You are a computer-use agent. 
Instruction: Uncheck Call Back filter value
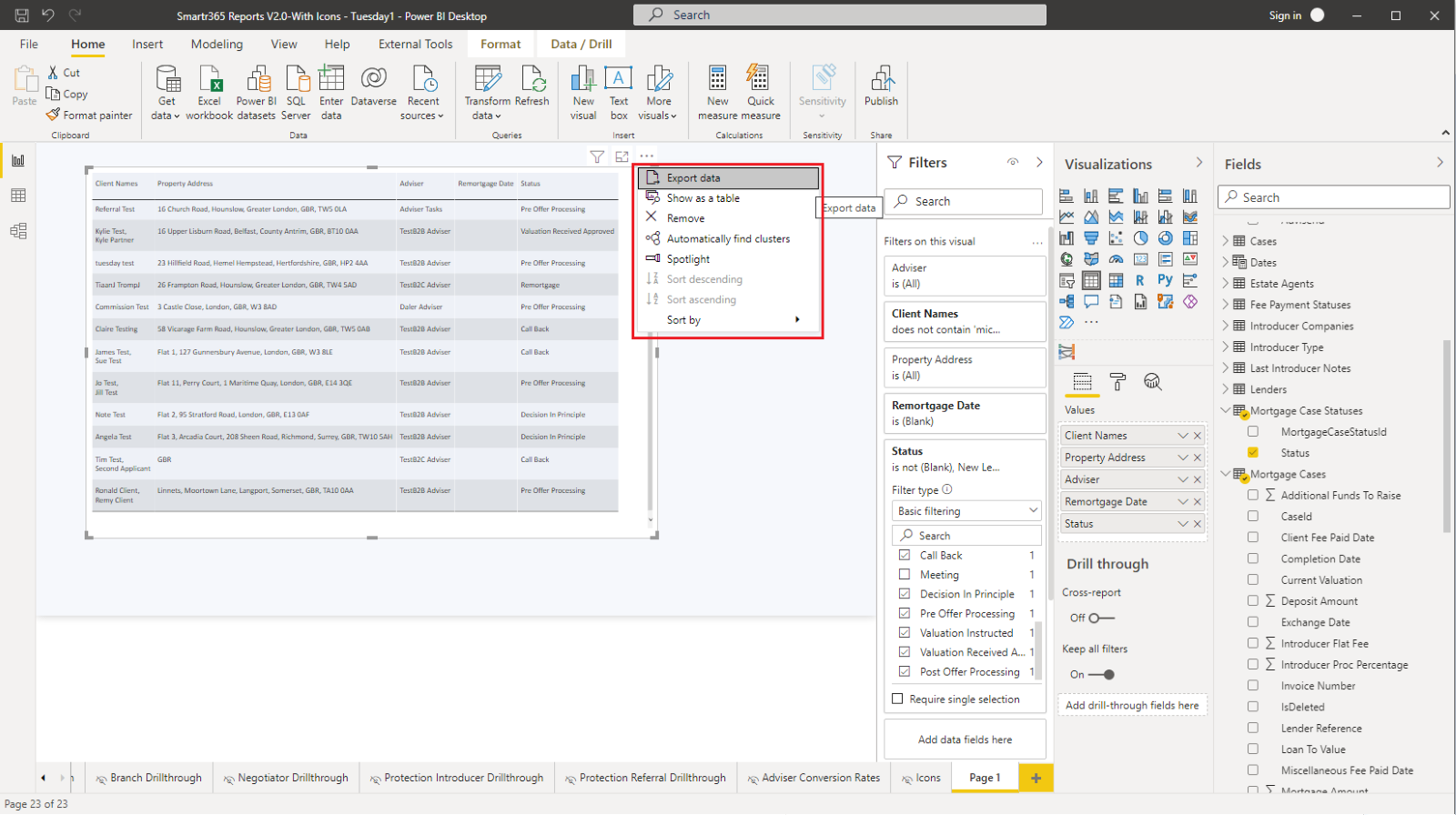tap(905, 555)
